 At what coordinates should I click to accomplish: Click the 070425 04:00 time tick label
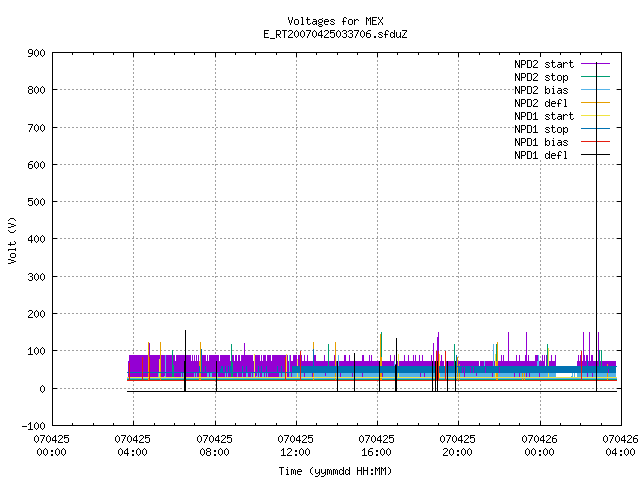coord(133,446)
